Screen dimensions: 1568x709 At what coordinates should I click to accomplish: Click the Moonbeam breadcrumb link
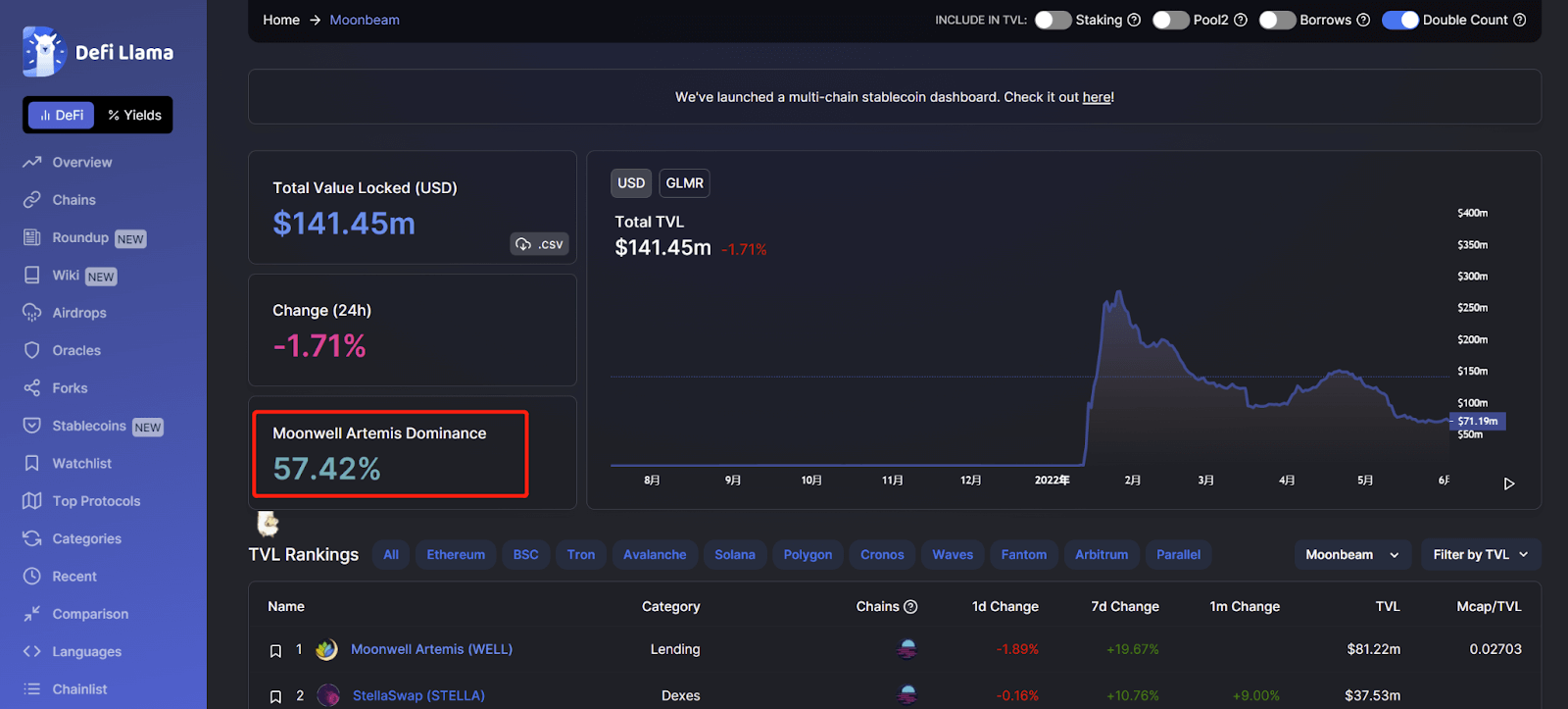coord(365,20)
